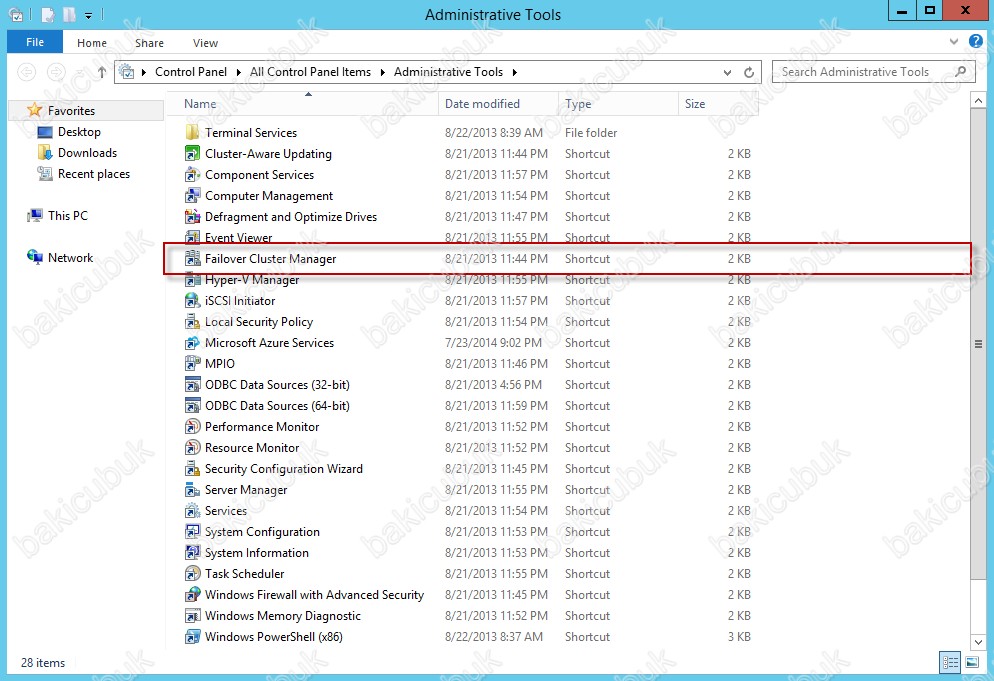Image resolution: width=994 pixels, height=681 pixels.
Task: Select the System Configuration icon
Action: click(192, 531)
